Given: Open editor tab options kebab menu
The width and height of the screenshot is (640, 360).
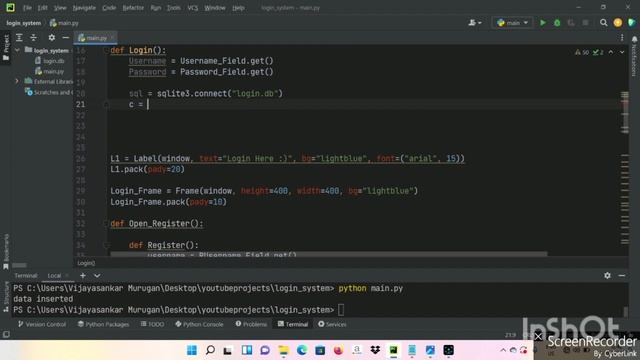Looking at the screenshot, I should point(622,38).
